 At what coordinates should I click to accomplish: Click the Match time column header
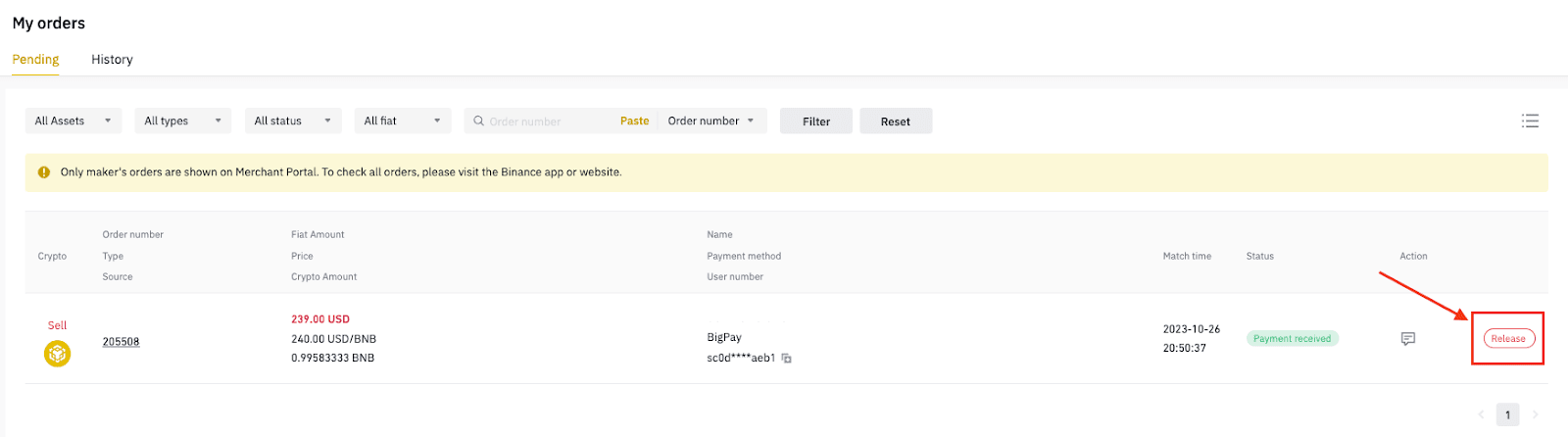tap(1187, 256)
